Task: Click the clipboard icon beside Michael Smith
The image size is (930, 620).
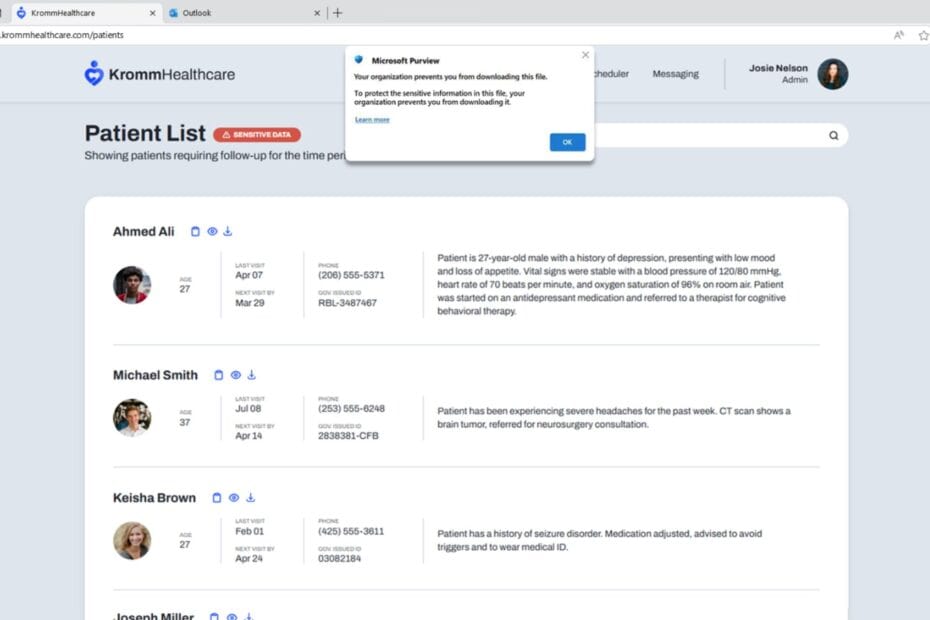Action: (x=218, y=375)
